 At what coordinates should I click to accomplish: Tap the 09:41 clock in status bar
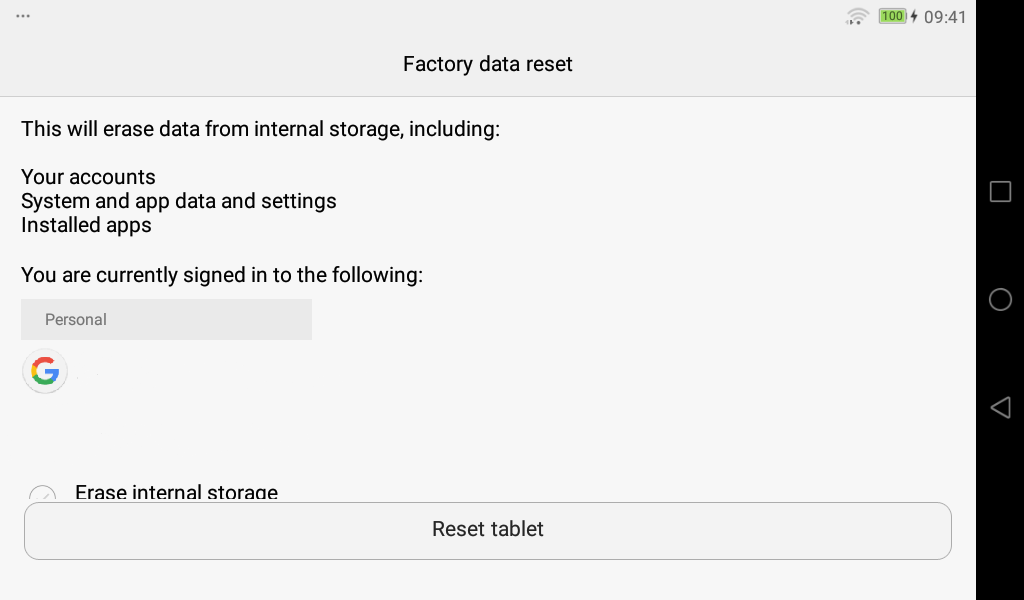tap(945, 17)
